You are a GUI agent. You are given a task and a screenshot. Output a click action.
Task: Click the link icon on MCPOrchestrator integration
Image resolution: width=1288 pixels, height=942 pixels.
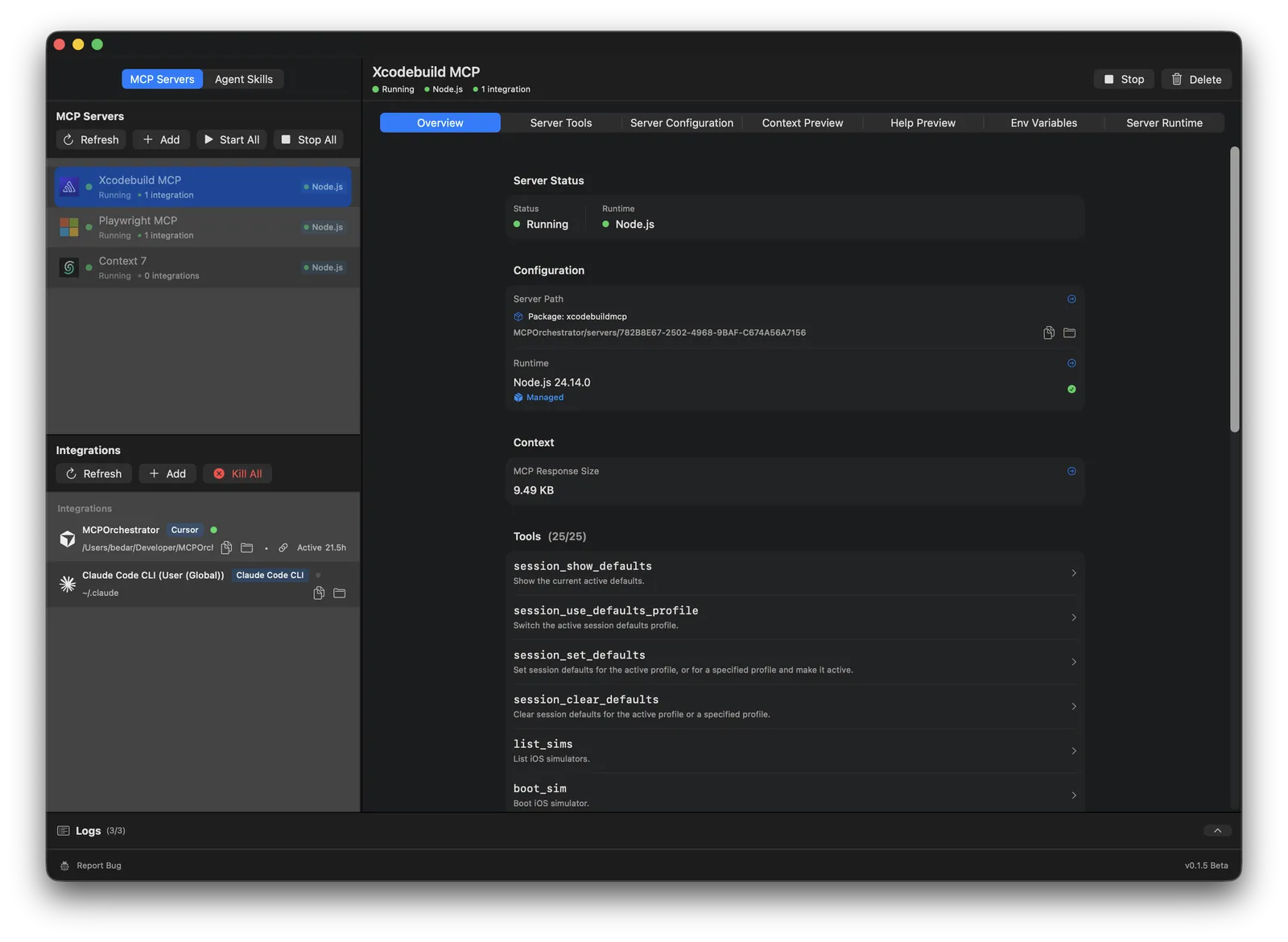point(283,547)
